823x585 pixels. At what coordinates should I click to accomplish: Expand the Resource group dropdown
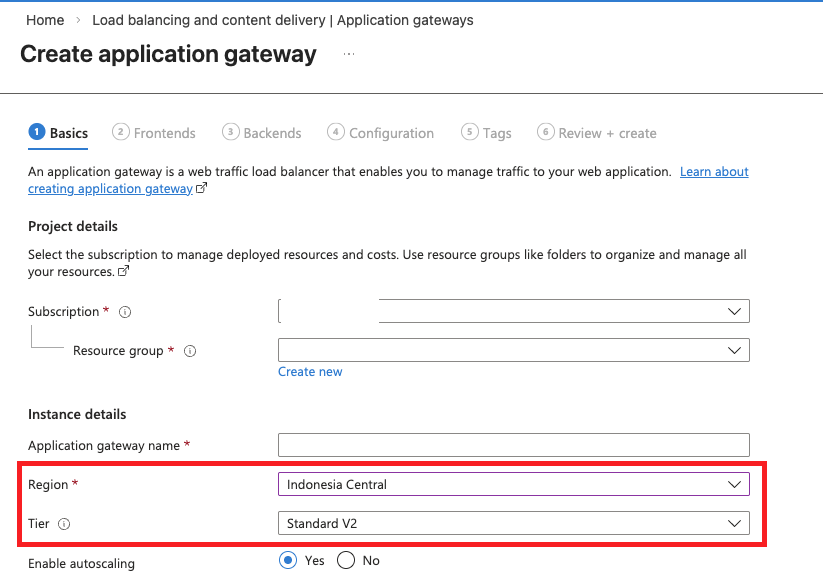tap(513, 350)
